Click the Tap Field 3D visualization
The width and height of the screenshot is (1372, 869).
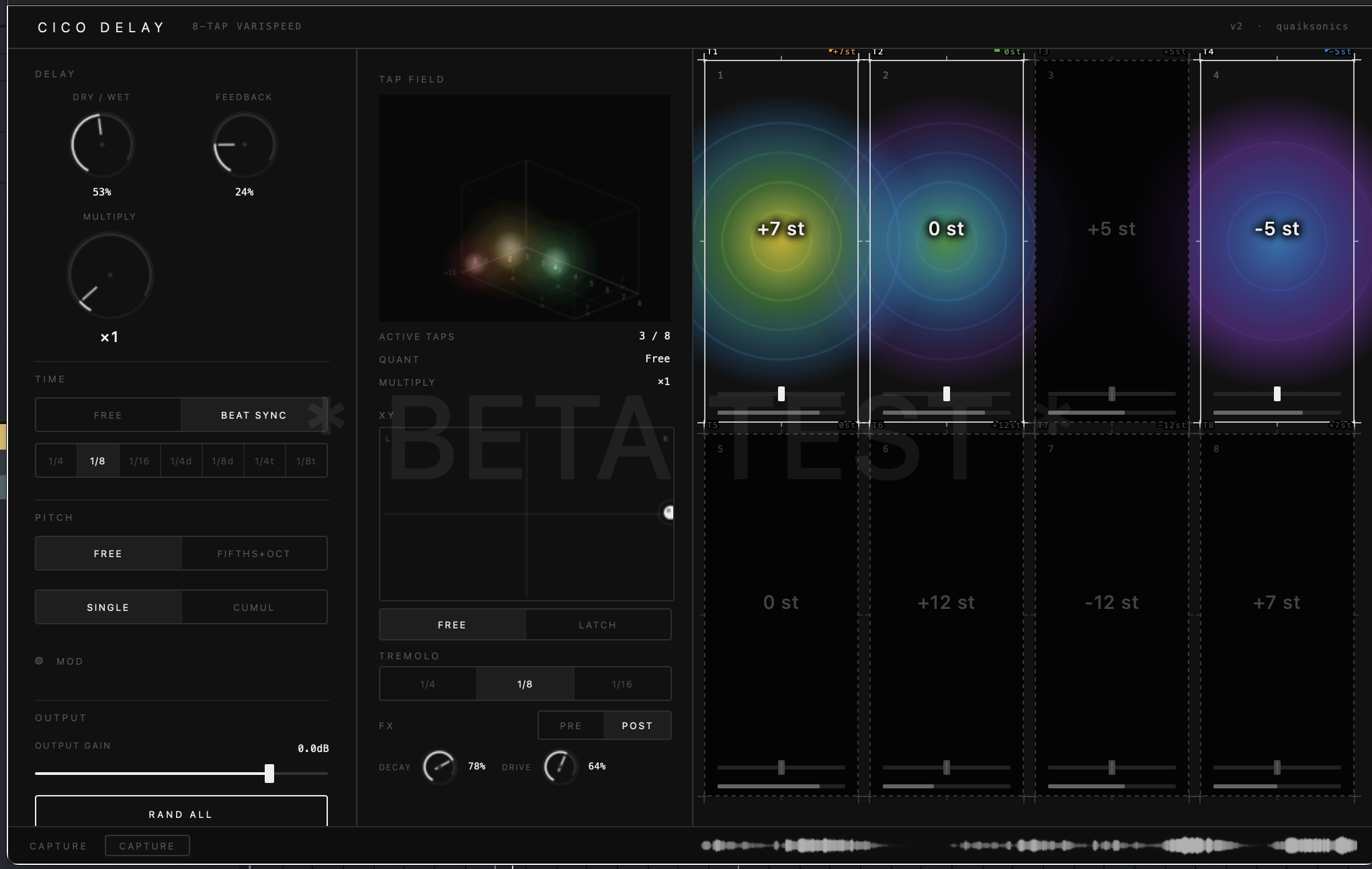pyautogui.click(x=524, y=207)
